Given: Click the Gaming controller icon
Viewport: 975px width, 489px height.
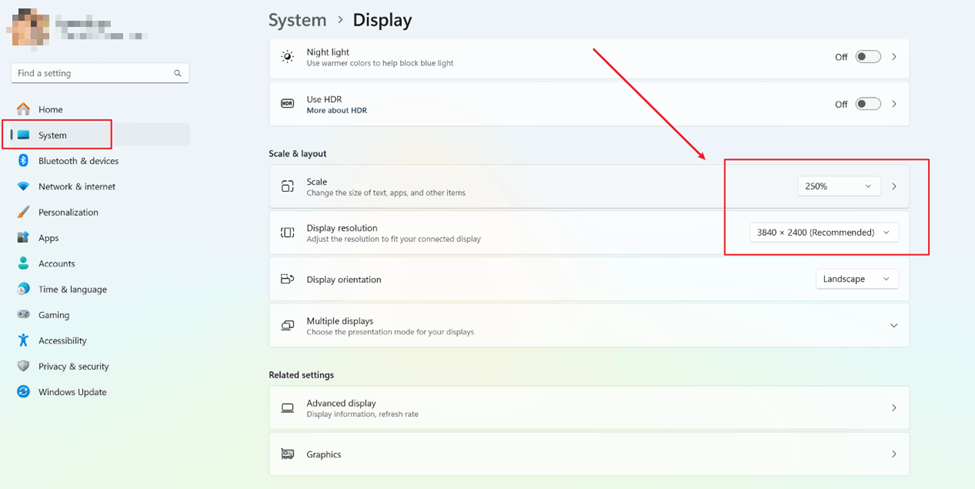Looking at the screenshot, I should click(24, 315).
